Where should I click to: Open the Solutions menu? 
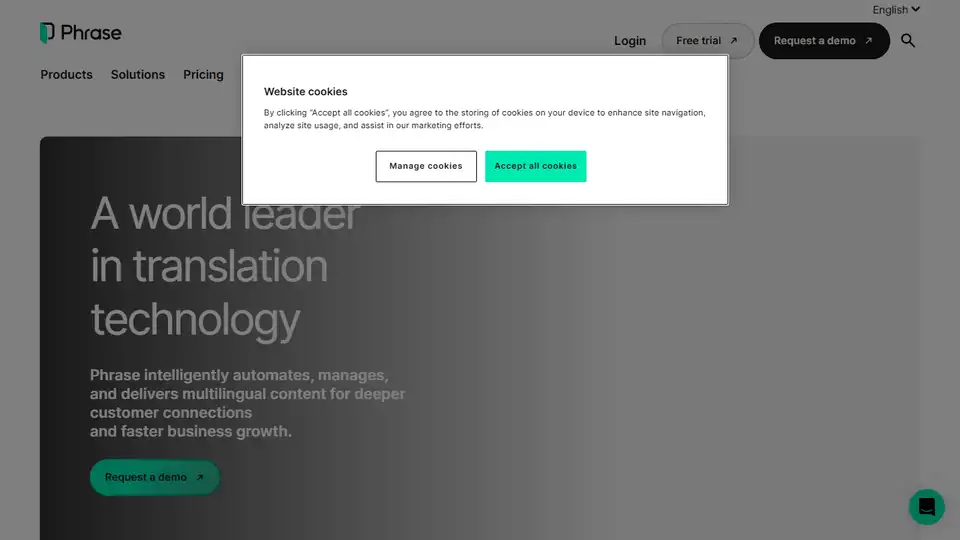(138, 75)
